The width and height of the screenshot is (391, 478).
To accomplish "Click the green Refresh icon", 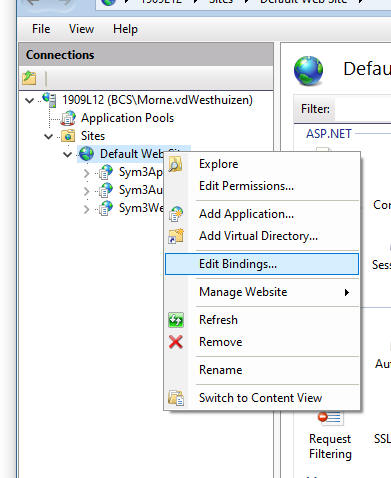I will pos(176,320).
